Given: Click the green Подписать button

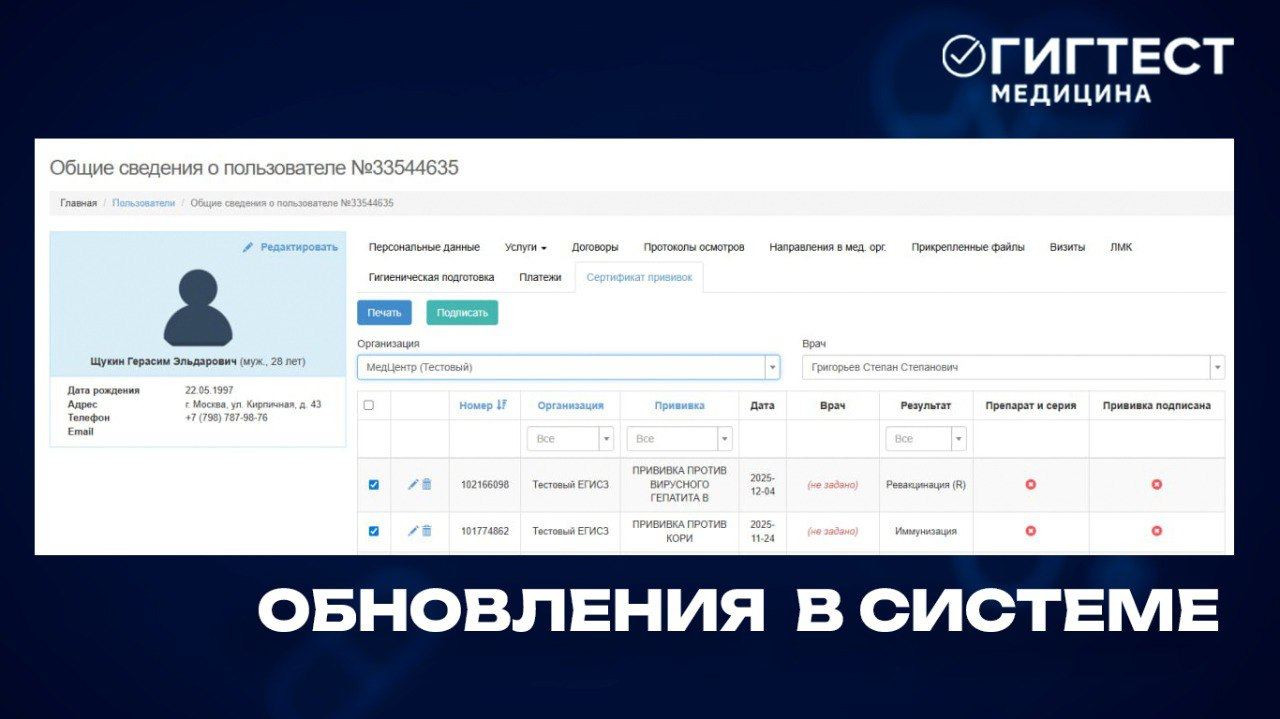Looking at the screenshot, I should 461,312.
